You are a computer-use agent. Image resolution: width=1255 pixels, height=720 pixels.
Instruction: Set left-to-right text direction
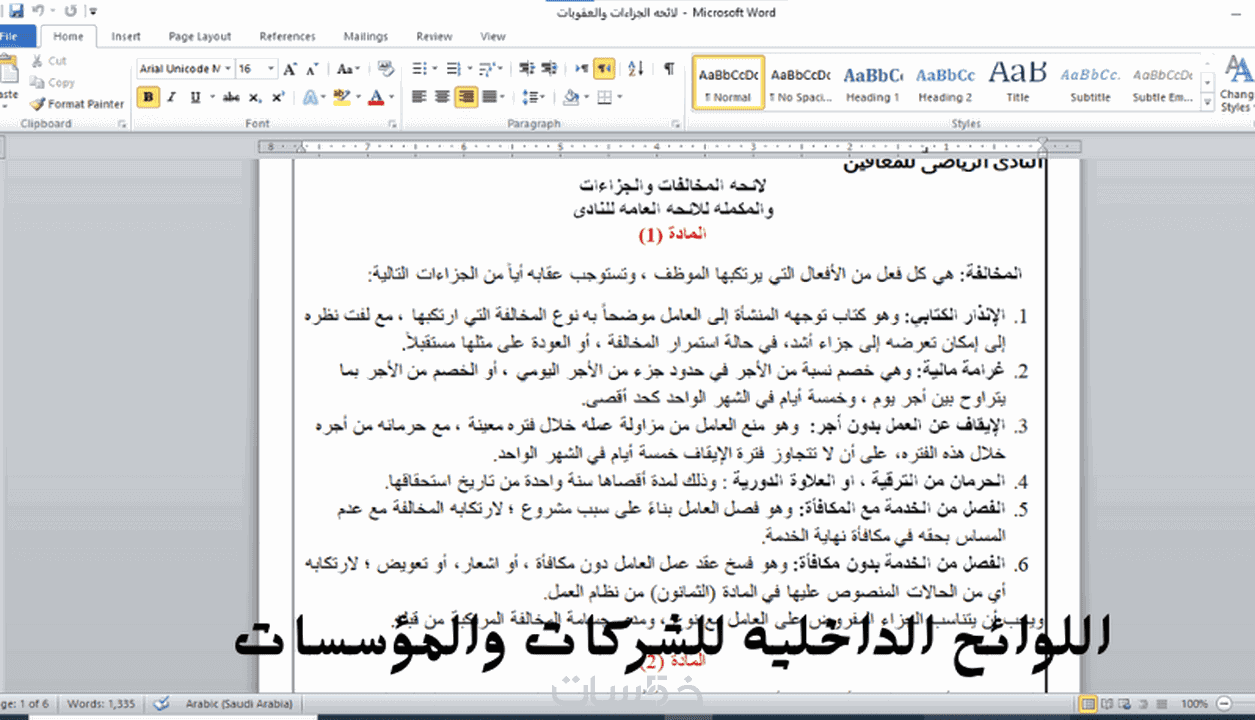582,69
